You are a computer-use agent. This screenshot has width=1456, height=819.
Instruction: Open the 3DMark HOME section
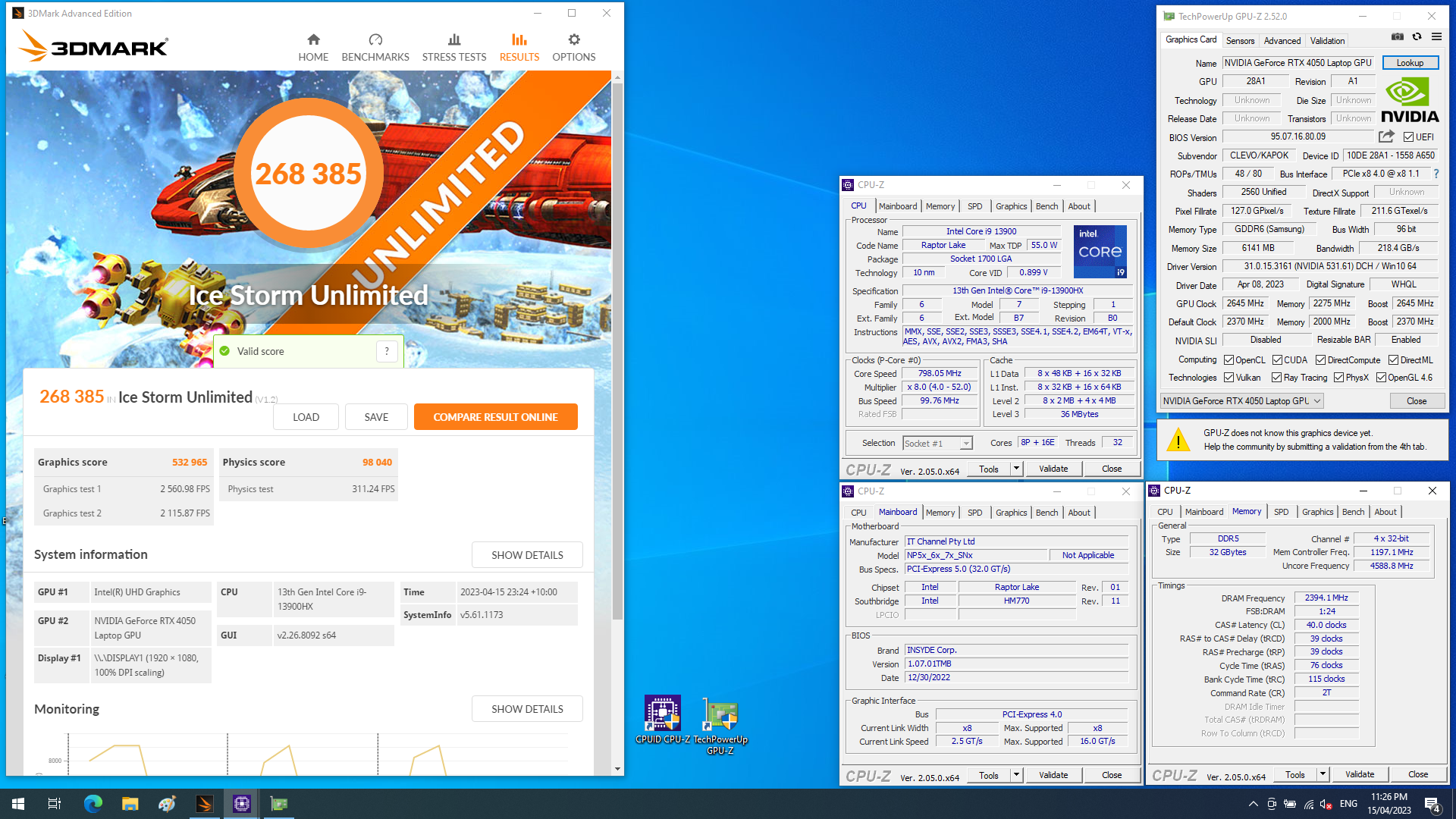[313, 47]
